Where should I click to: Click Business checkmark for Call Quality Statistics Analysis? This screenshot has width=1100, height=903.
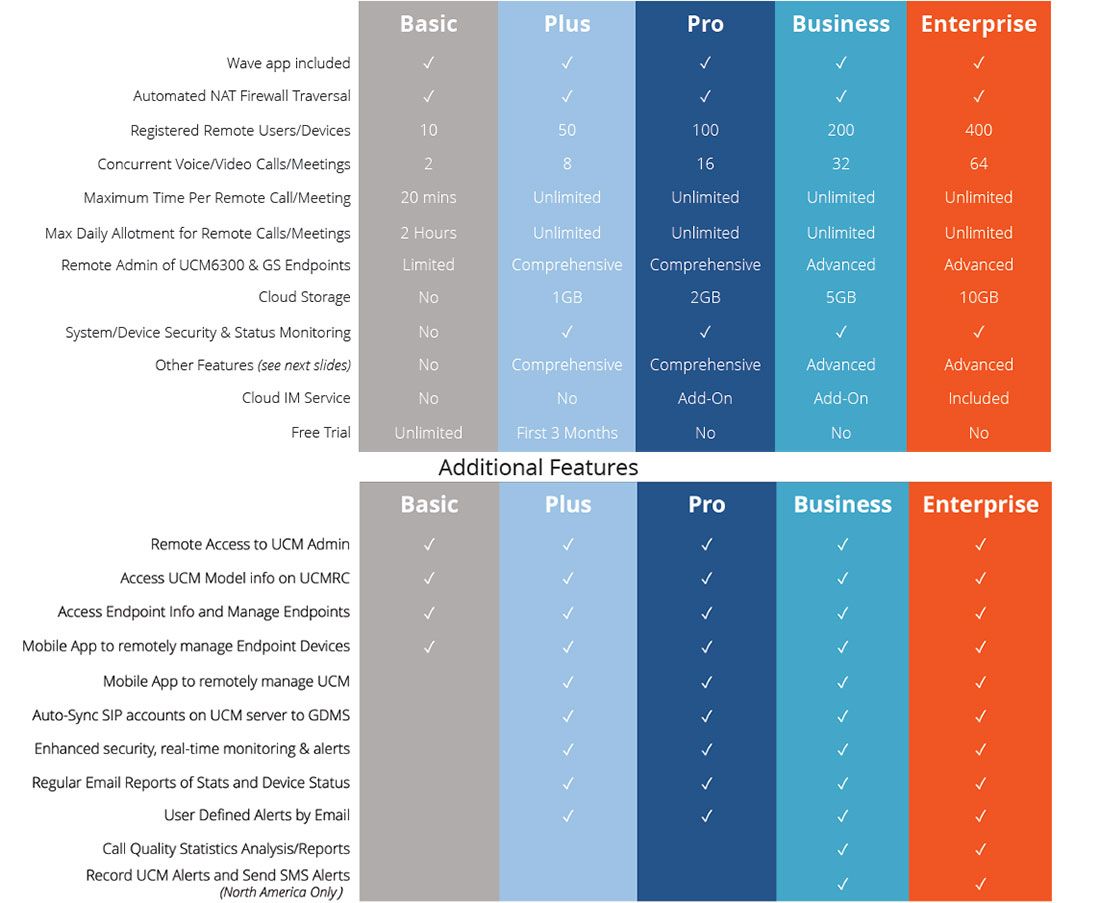(842, 849)
